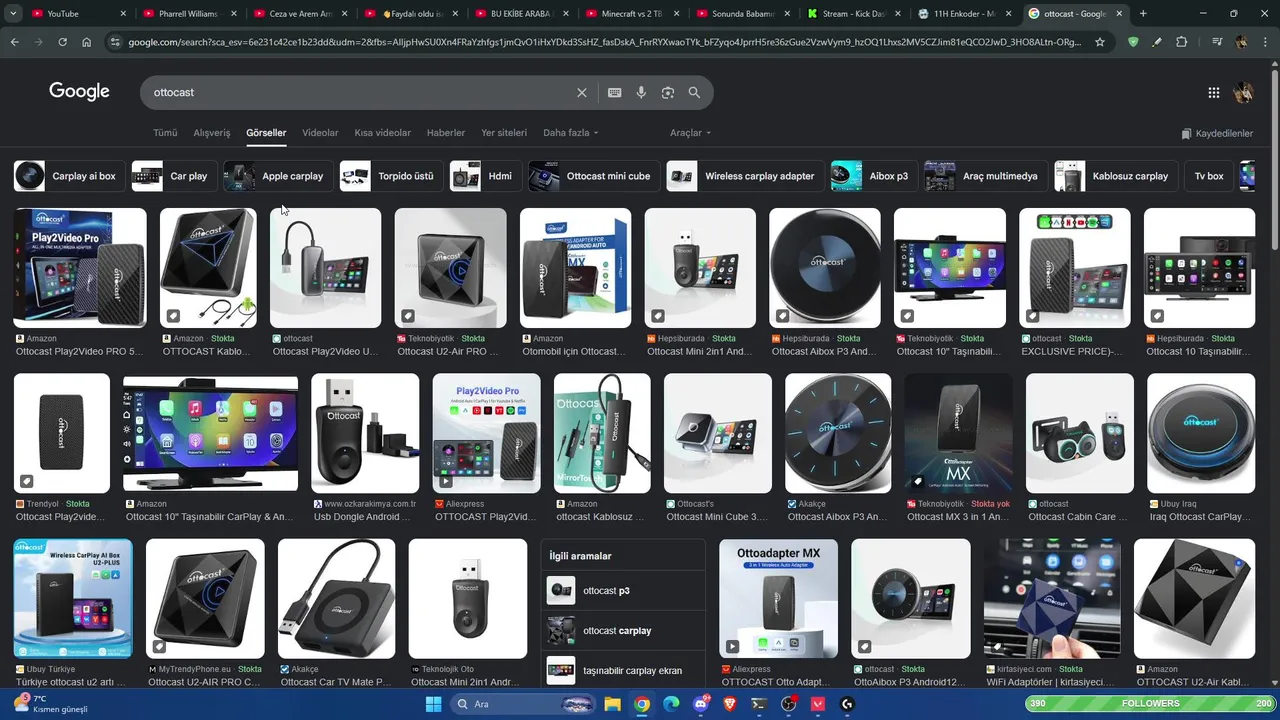Screen dimensions: 1280x720
Task: Expand the Daha fazla dropdown
Action: [x=570, y=132]
